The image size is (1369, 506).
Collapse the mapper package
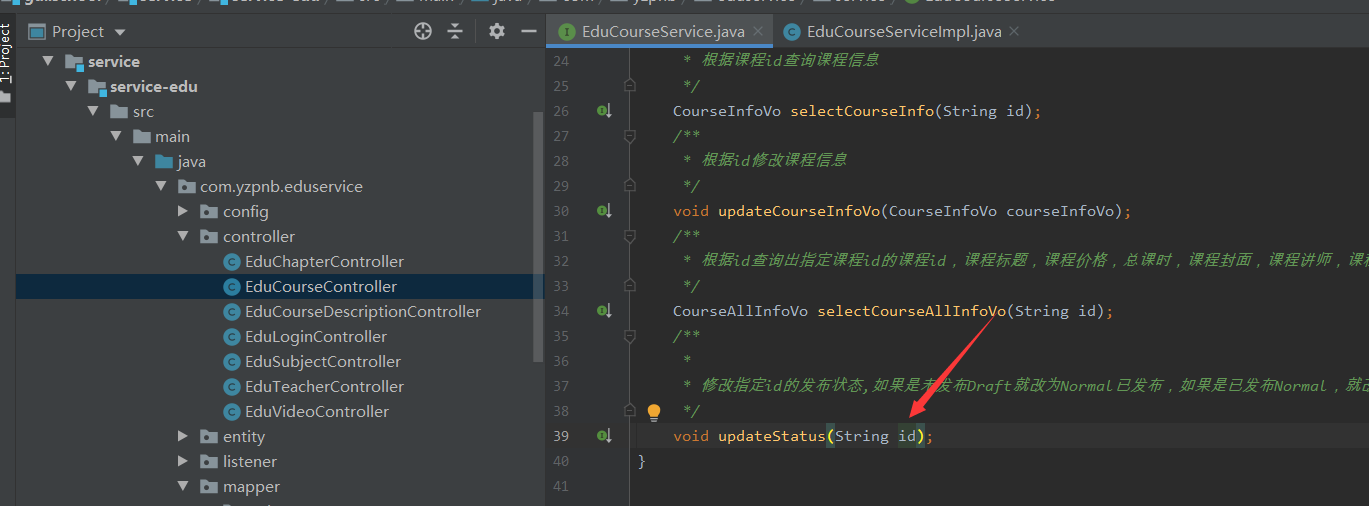(x=183, y=487)
